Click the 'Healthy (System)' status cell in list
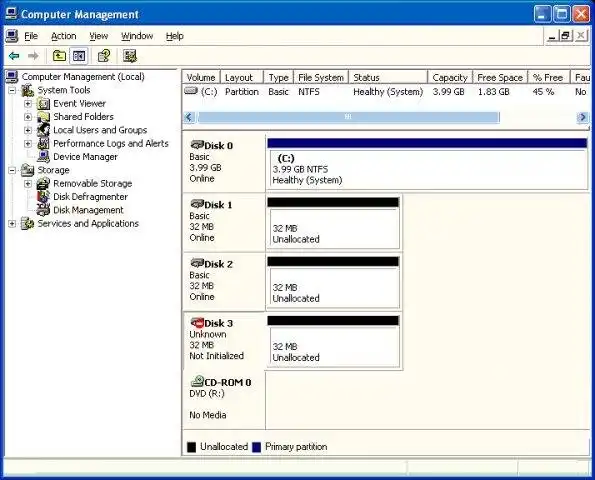 tap(388, 92)
